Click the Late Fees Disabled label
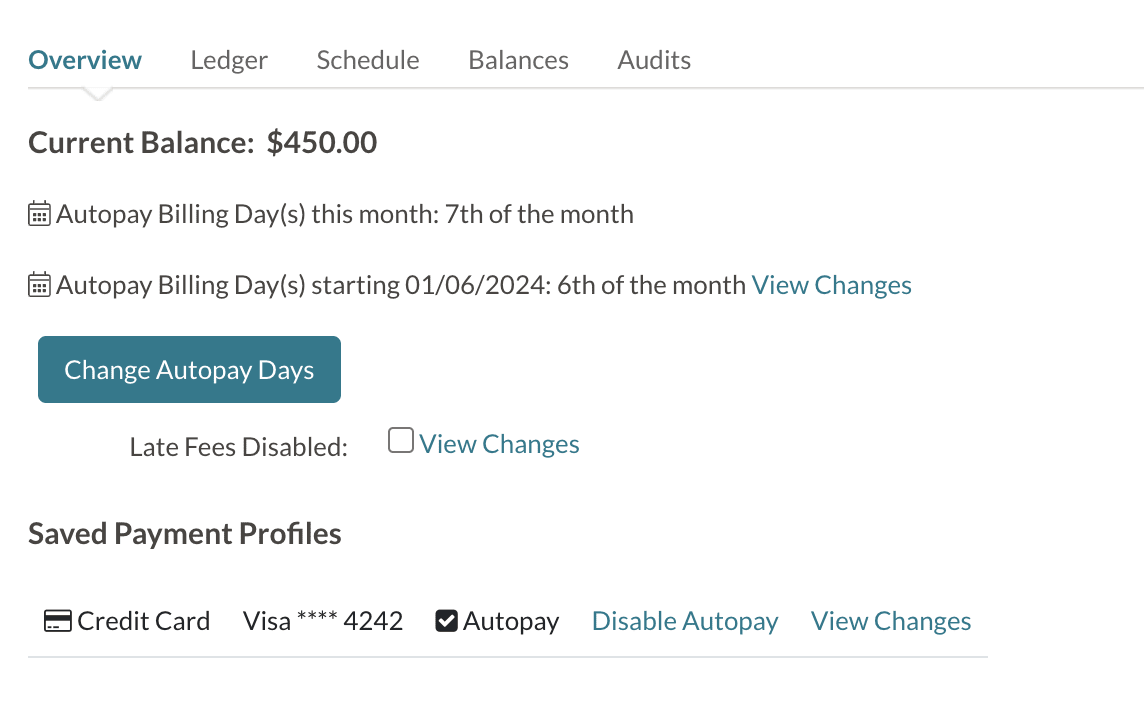Screen dimensions: 1144x728 pyautogui.click(x=238, y=447)
